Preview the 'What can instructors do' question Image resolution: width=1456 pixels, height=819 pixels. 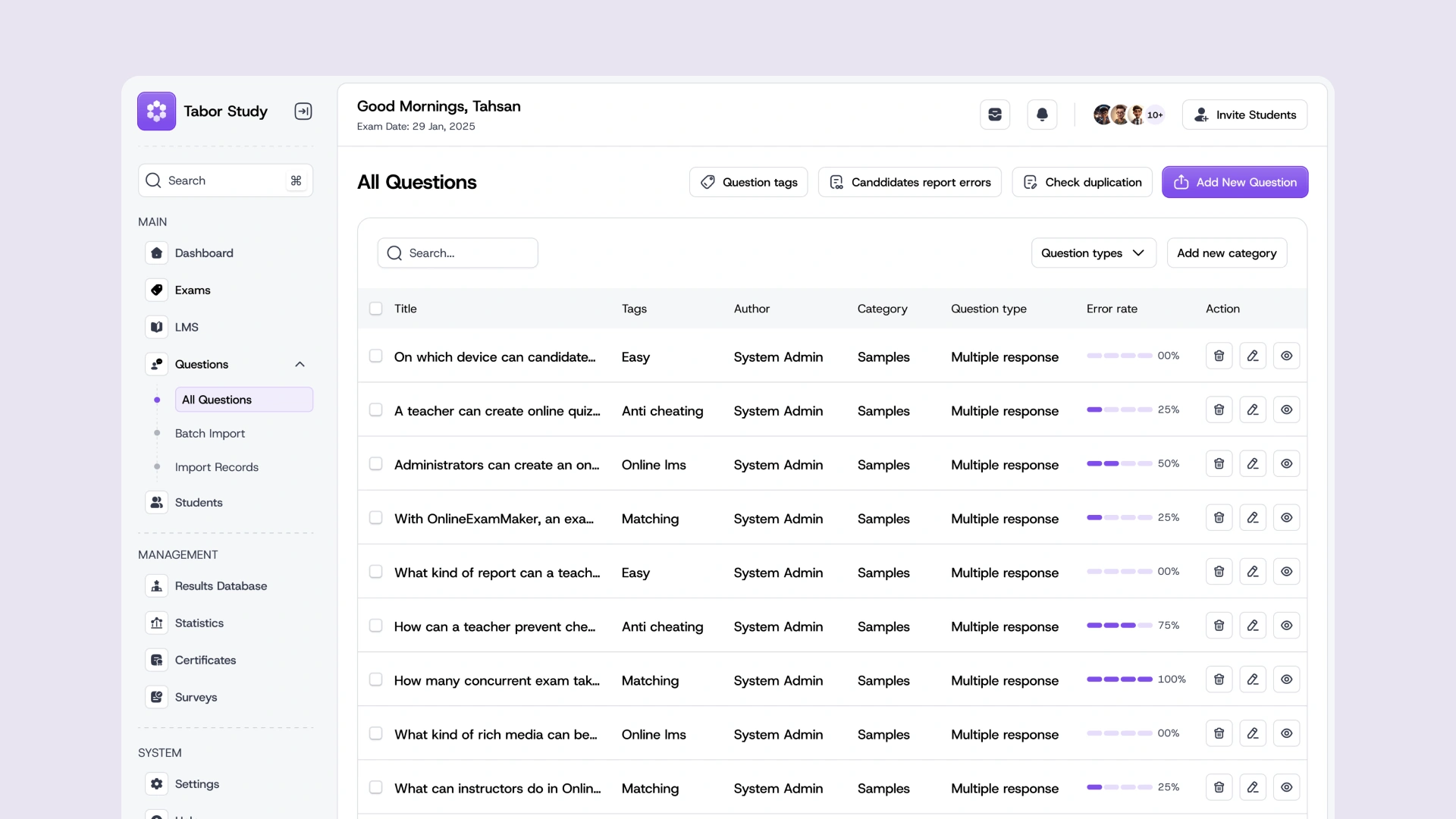pos(1286,786)
